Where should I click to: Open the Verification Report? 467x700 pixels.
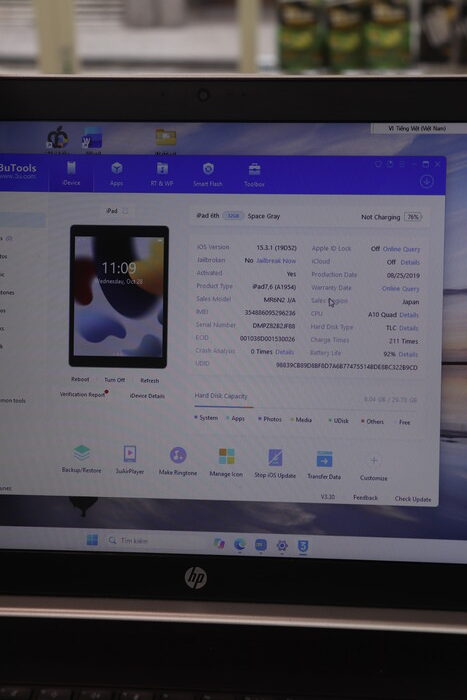[82, 395]
